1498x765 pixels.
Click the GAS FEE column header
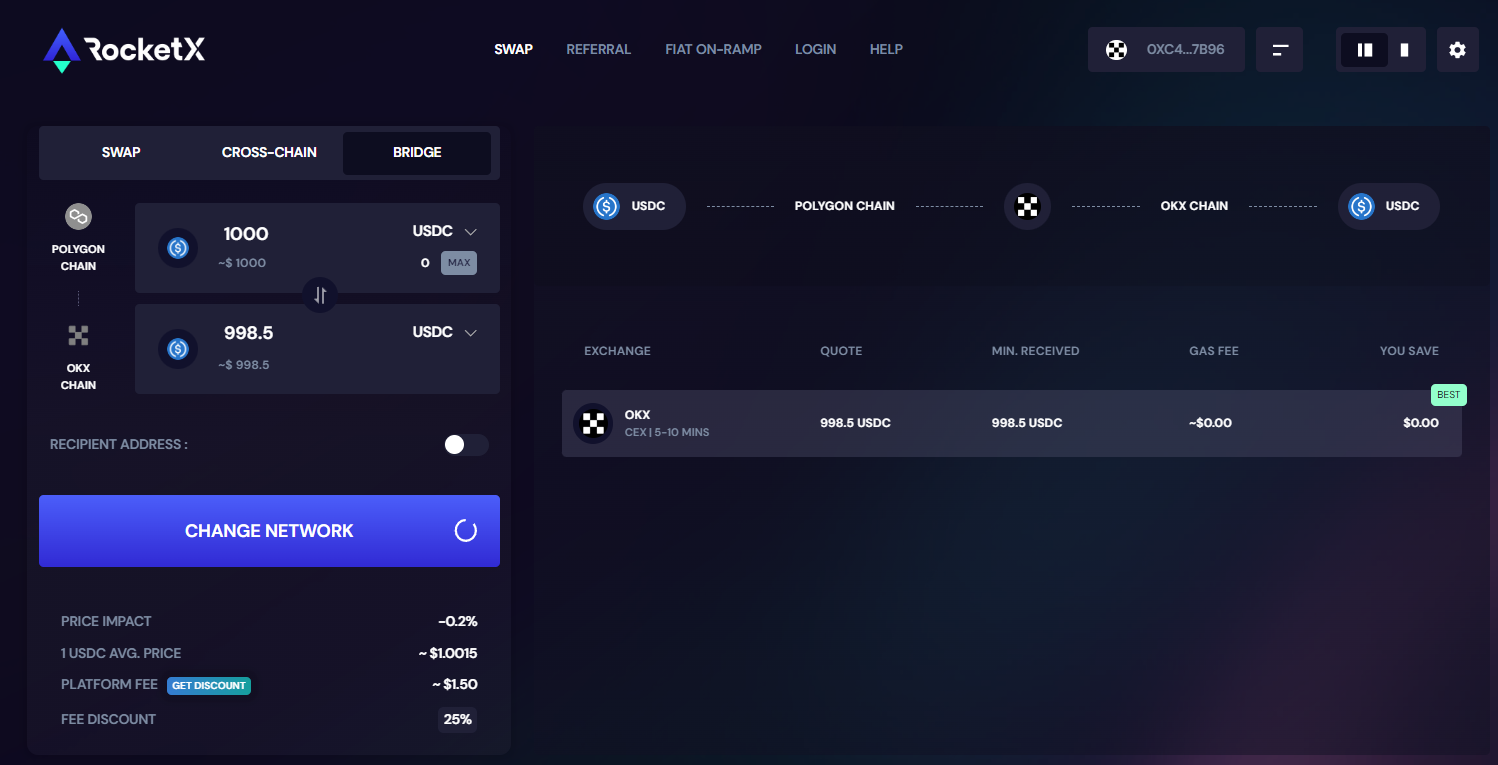(x=1214, y=351)
